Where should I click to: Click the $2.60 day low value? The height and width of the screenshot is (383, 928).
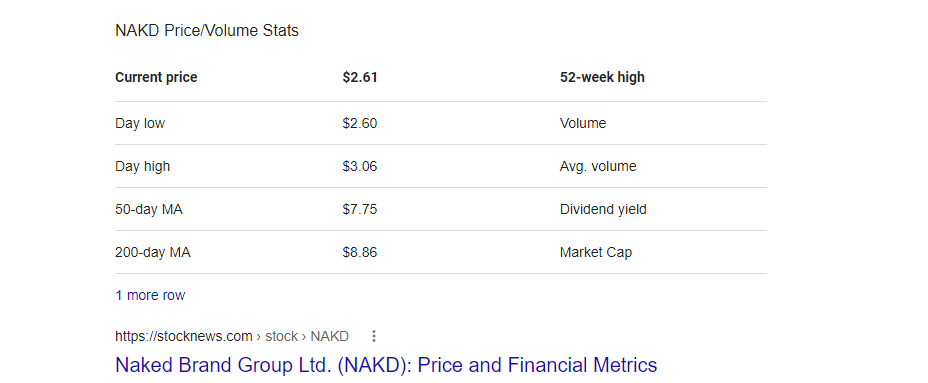point(360,123)
